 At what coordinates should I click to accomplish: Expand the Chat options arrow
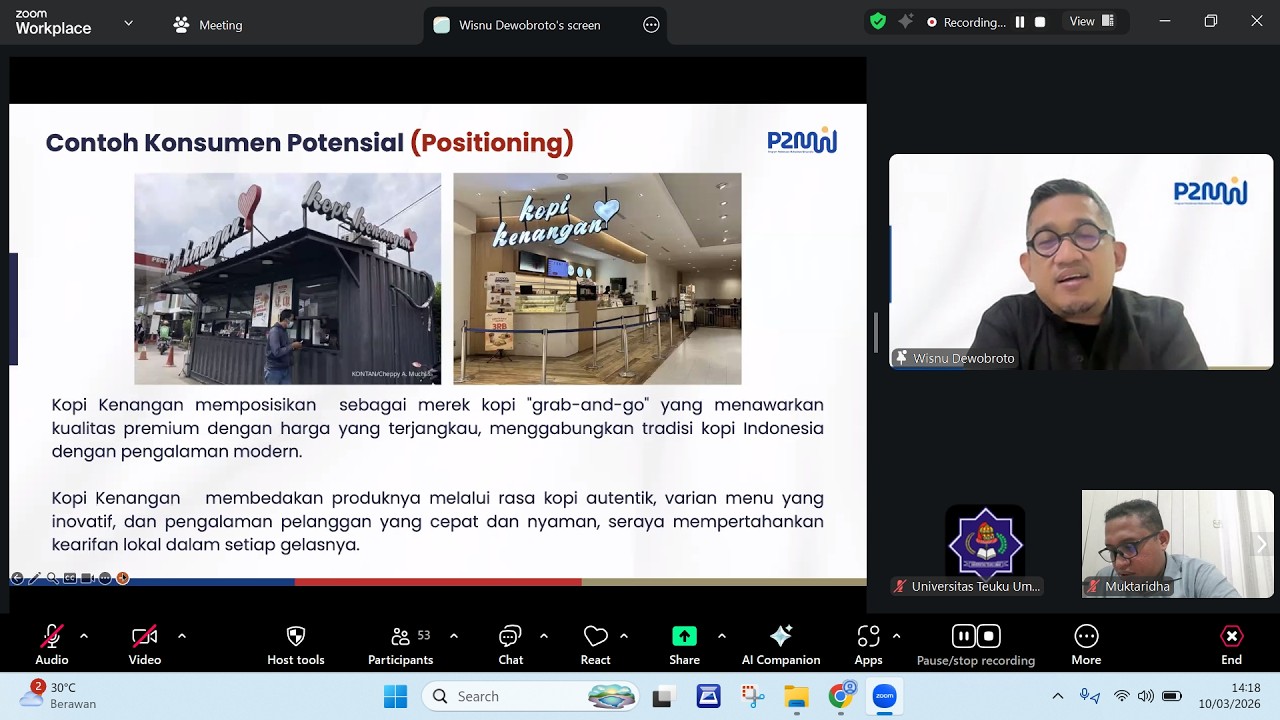click(x=544, y=636)
